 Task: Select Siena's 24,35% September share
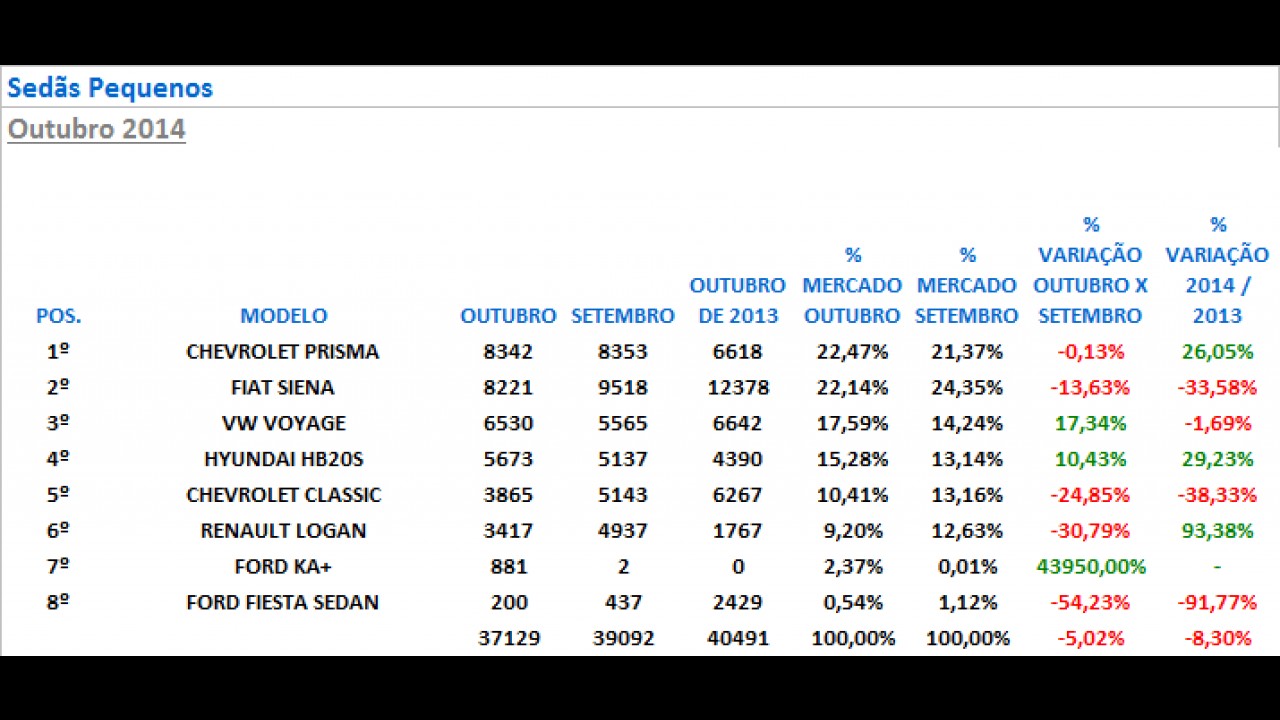967,388
